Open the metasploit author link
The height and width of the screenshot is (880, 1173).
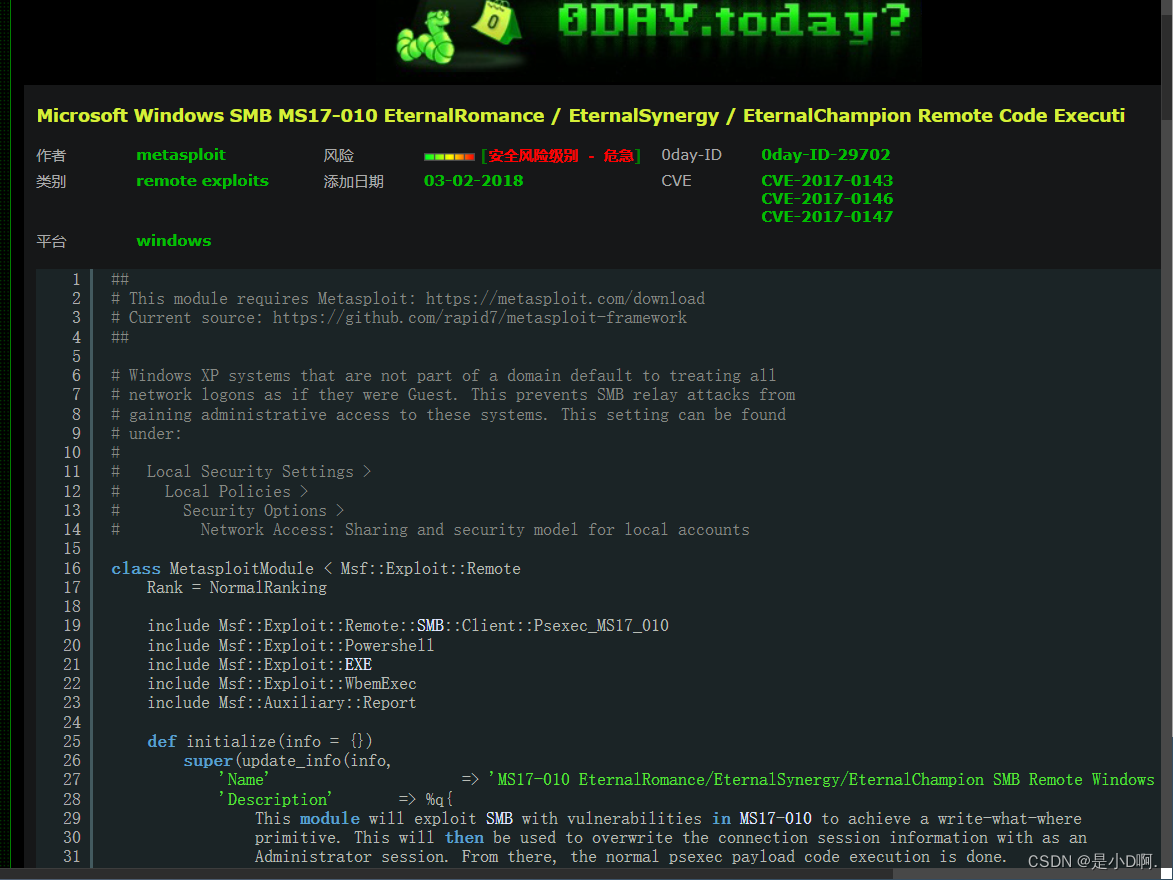coord(180,155)
